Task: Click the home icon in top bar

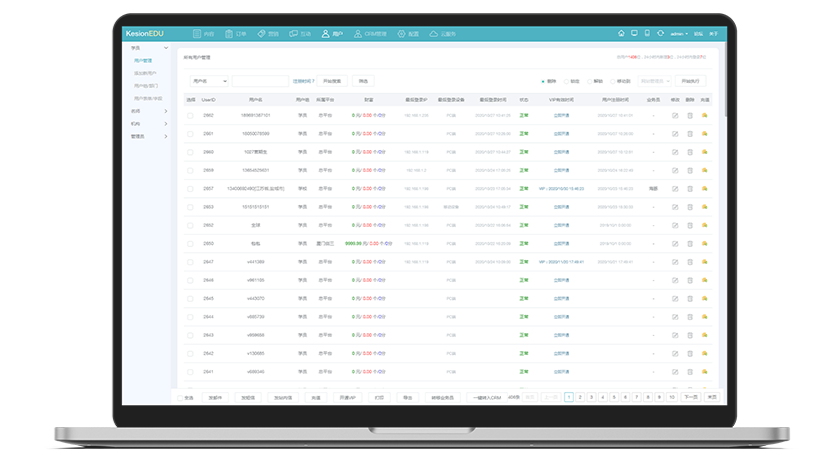Action: pos(621,34)
